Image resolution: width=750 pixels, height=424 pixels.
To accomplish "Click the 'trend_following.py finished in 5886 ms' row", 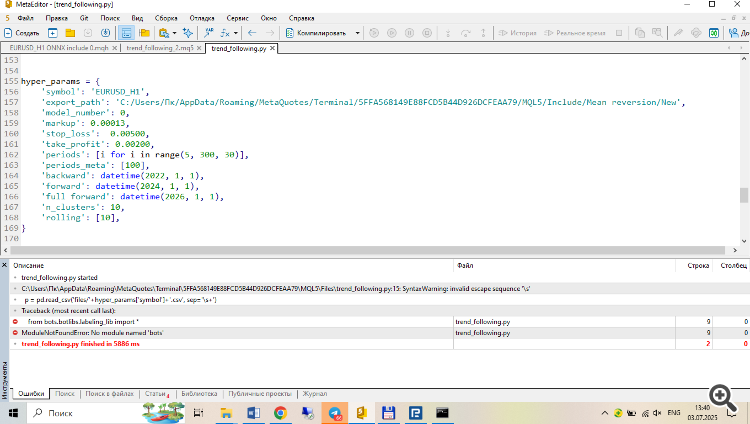I will [379, 344].
